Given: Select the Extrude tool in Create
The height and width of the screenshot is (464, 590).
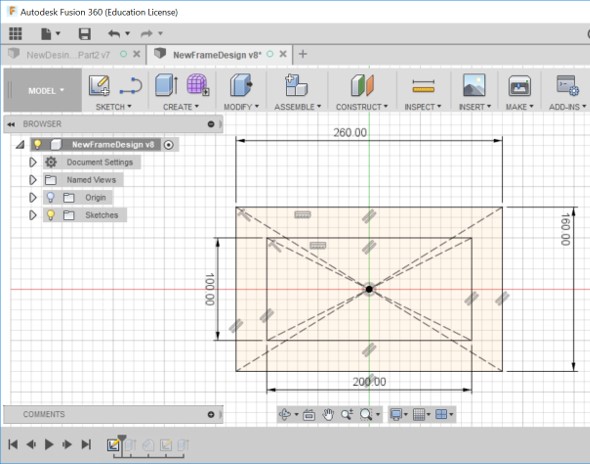Looking at the screenshot, I should point(166,85).
